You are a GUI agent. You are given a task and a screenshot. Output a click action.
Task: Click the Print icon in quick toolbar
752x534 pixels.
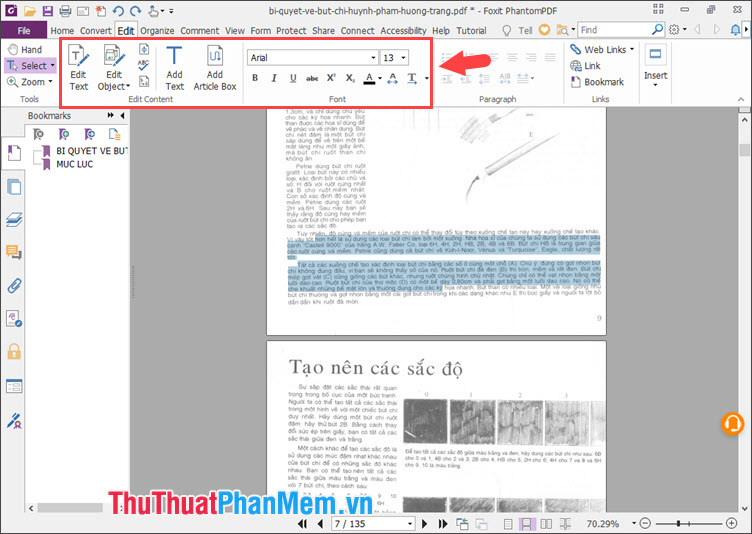click(x=65, y=10)
